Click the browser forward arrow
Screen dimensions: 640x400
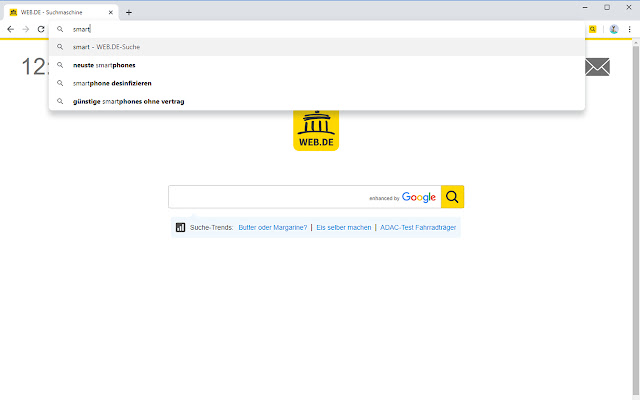(x=26, y=29)
